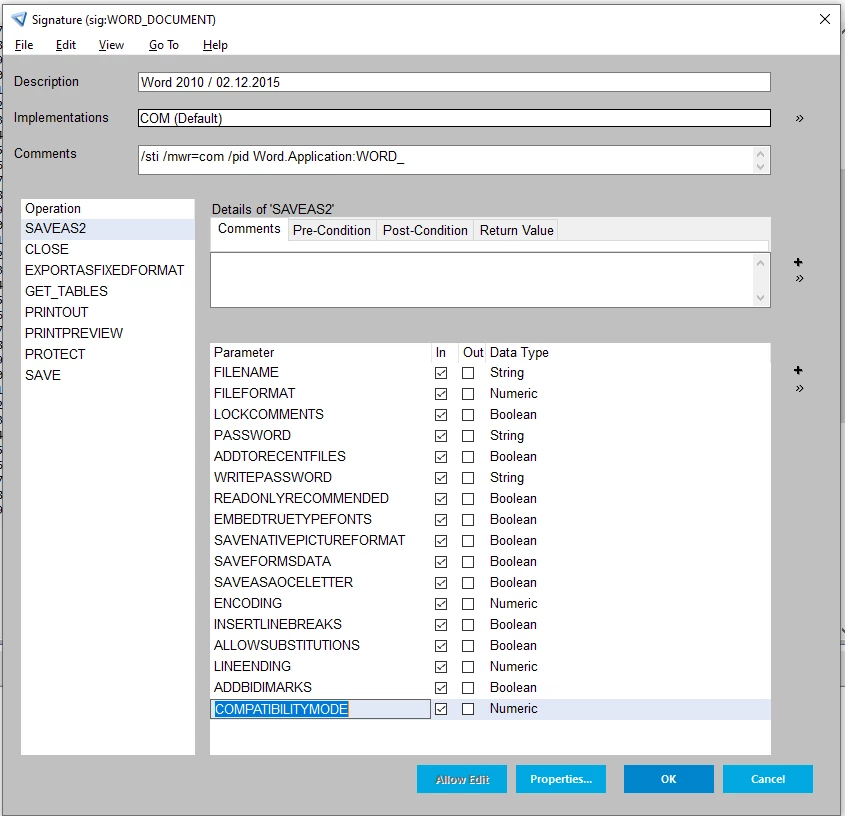Click the plus icon beside the Comments details box
The image size is (845, 816).
tap(798, 262)
